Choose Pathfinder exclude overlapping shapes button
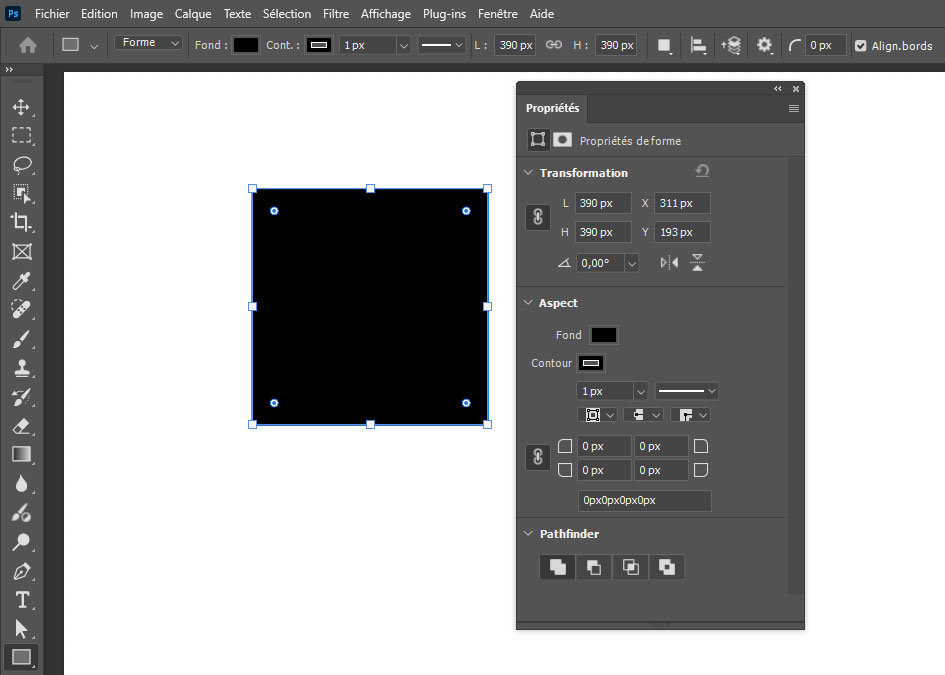 coord(667,567)
